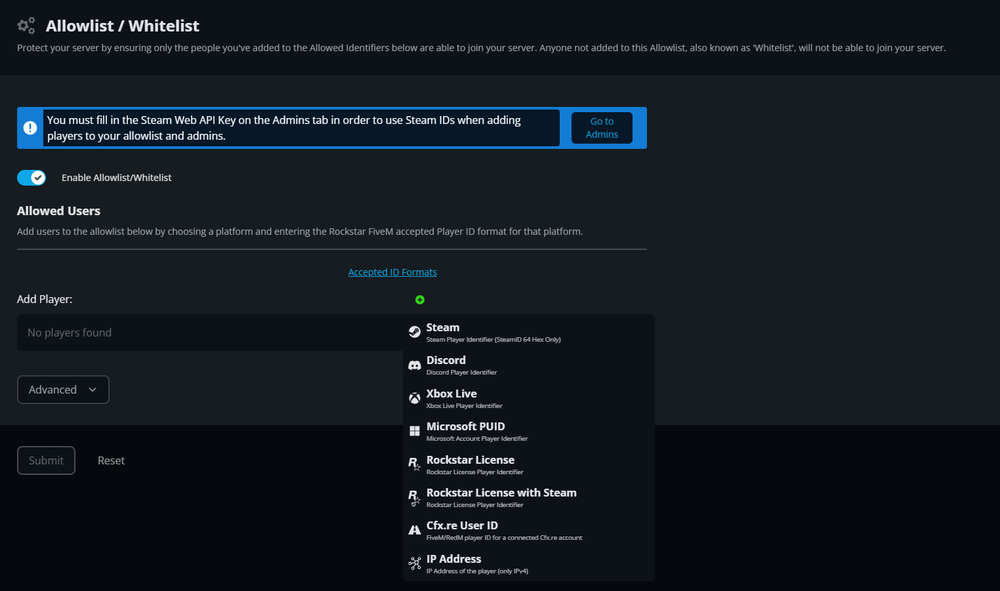
Task: Disable the Allowlist/Whitelist toggle
Action: (x=32, y=177)
